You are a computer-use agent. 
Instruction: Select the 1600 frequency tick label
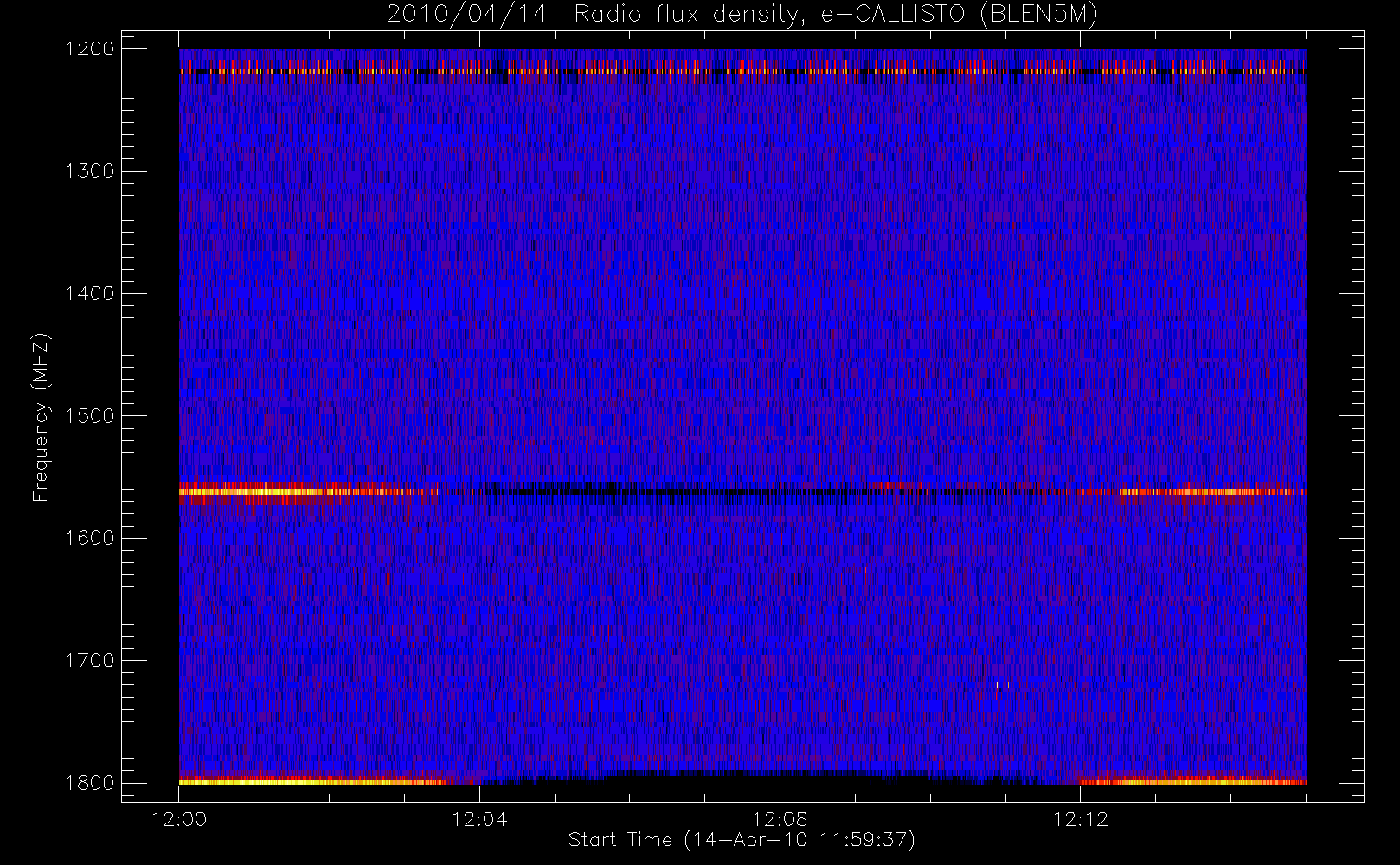(x=90, y=538)
